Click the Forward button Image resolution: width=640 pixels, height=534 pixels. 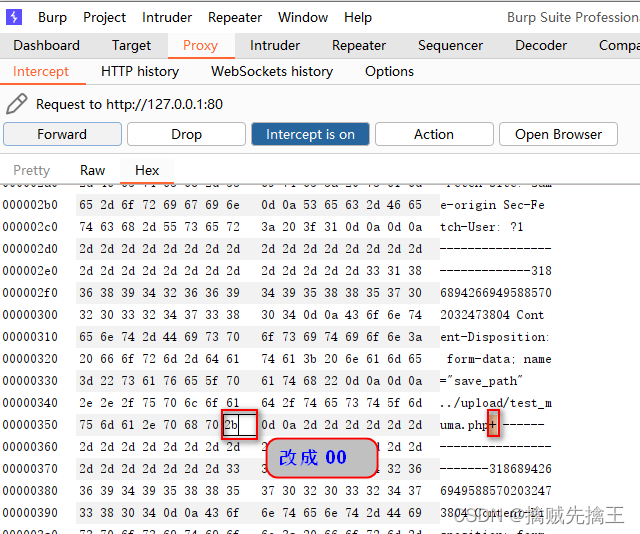(62, 134)
